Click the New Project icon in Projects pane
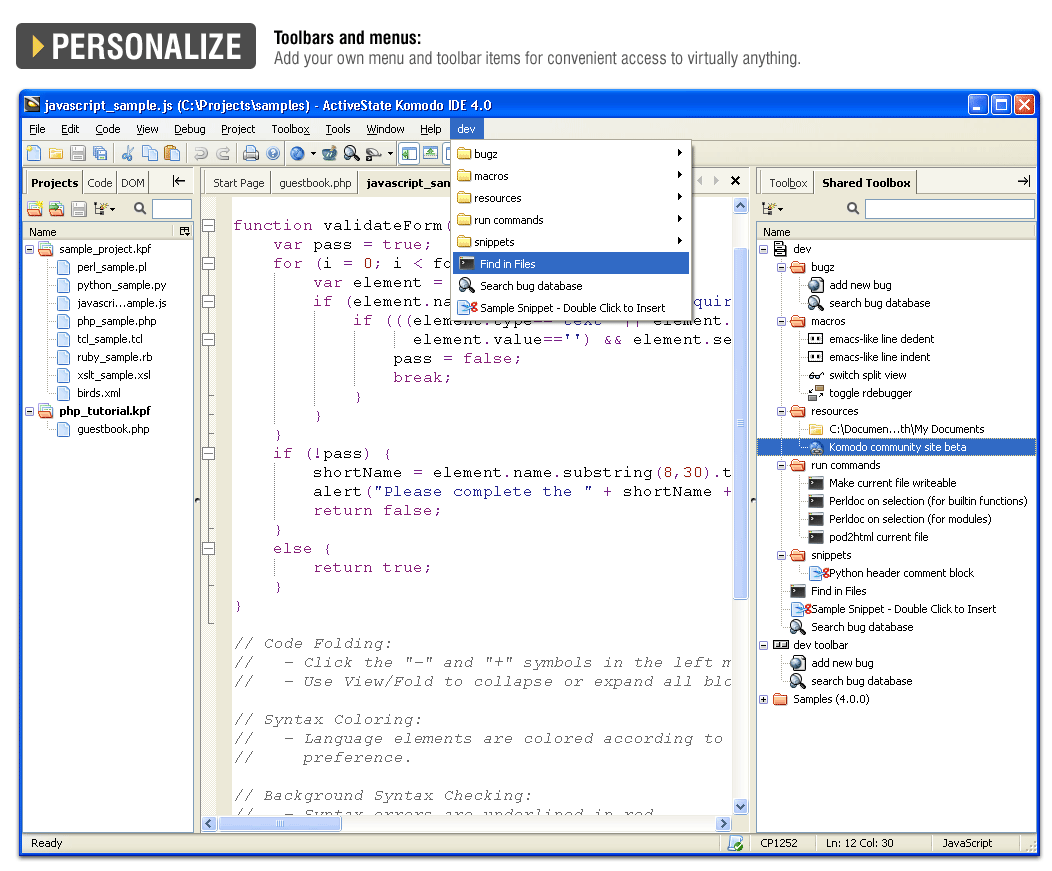Viewport: 1052px width, 871px height. [x=34, y=209]
